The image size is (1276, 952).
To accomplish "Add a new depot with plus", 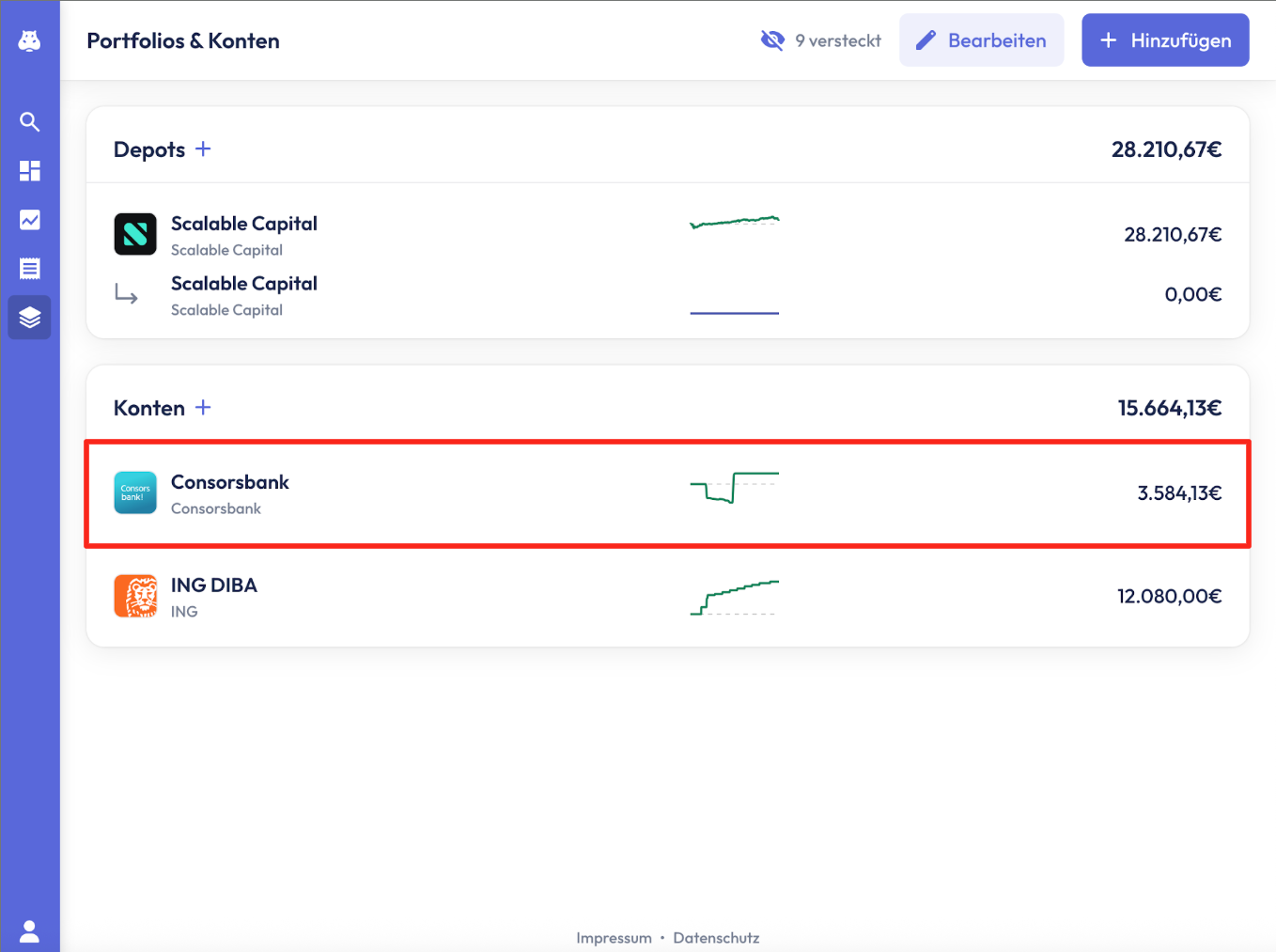I will point(203,149).
